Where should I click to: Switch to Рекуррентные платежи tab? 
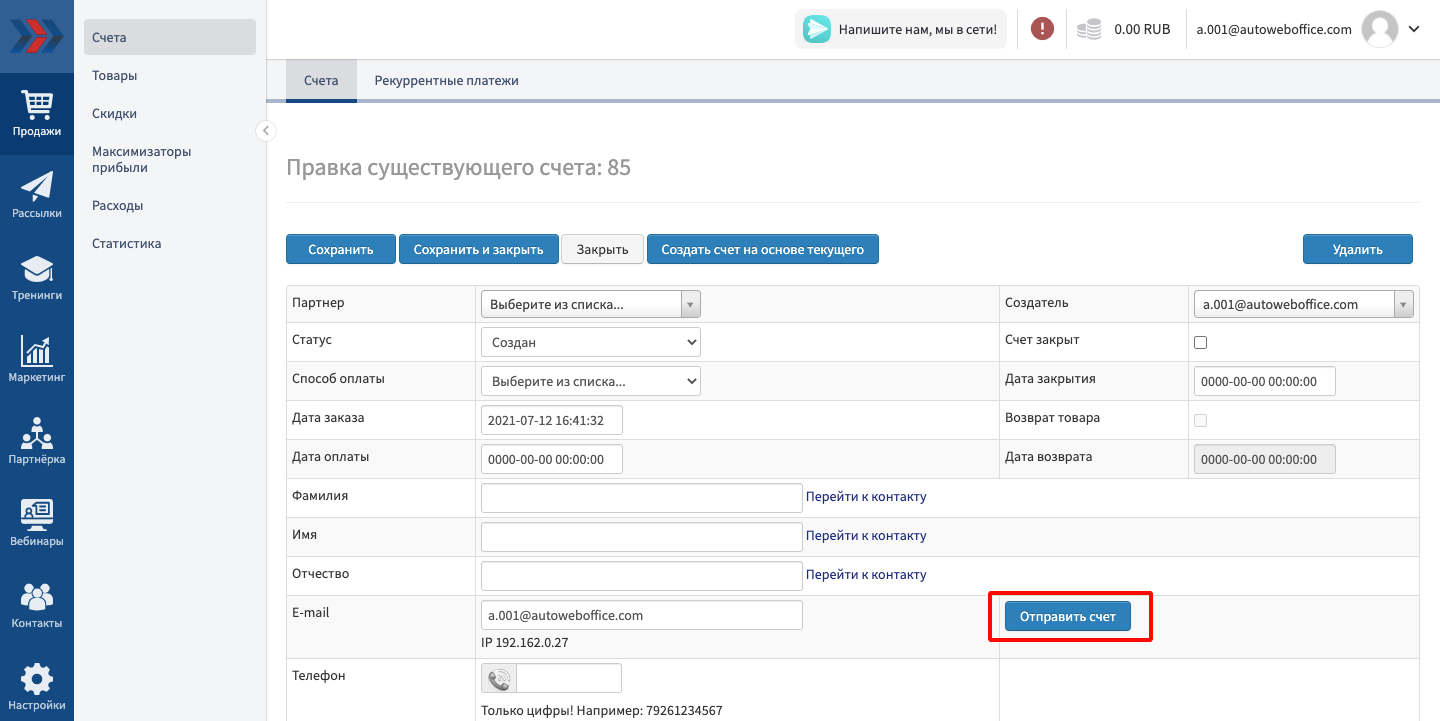click(446, 81)
